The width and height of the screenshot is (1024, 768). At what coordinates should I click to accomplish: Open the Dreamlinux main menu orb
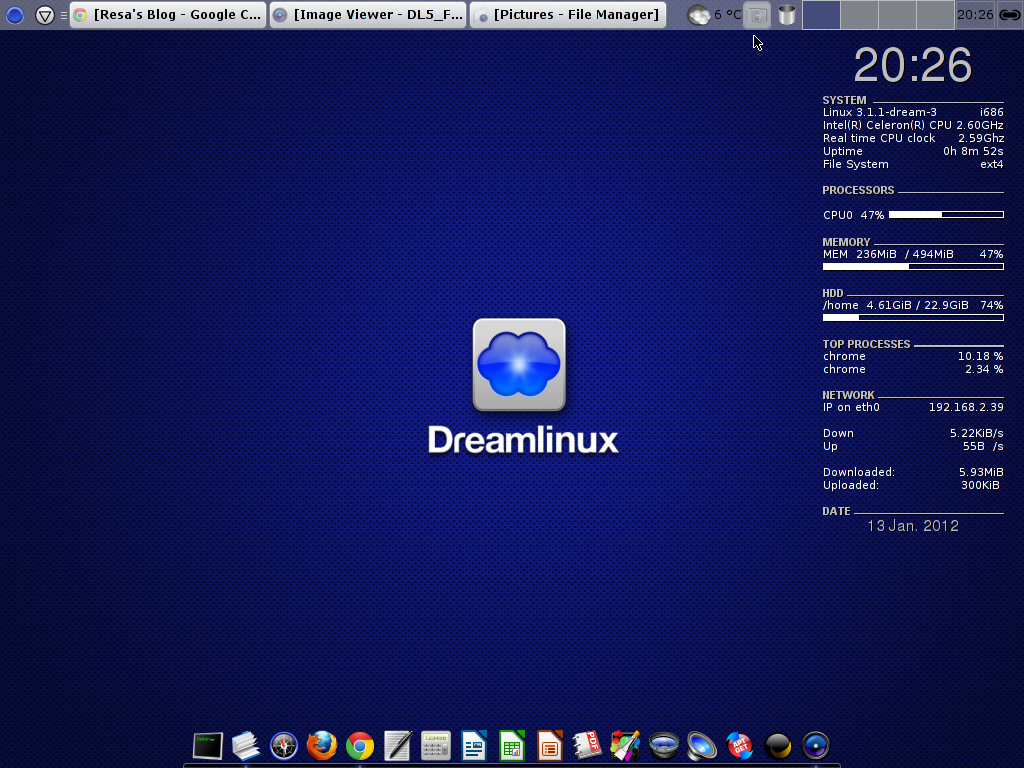tap(14, 14)
